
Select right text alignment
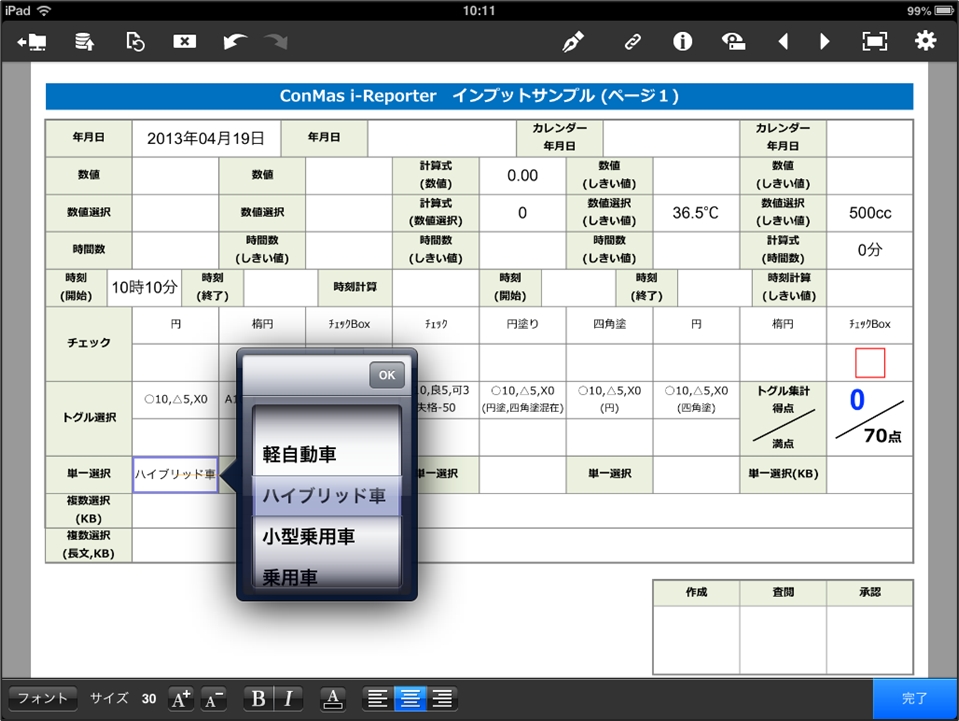click(x=442, y=698)
